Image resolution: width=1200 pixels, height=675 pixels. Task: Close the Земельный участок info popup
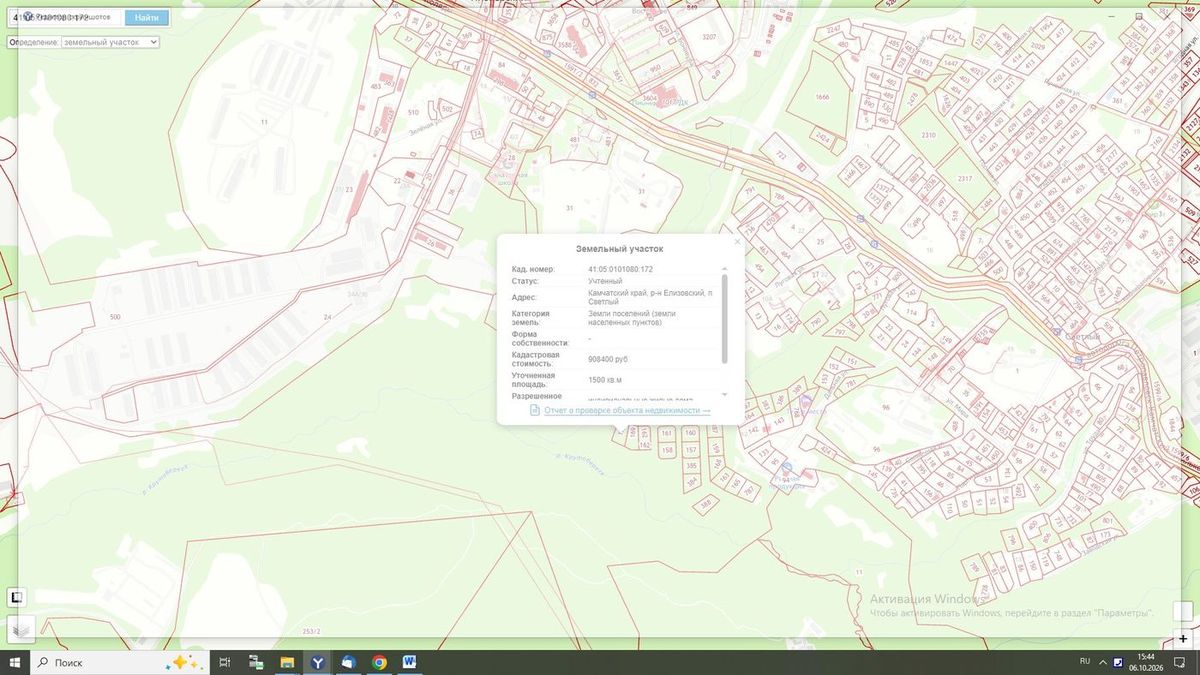(737, 241)
